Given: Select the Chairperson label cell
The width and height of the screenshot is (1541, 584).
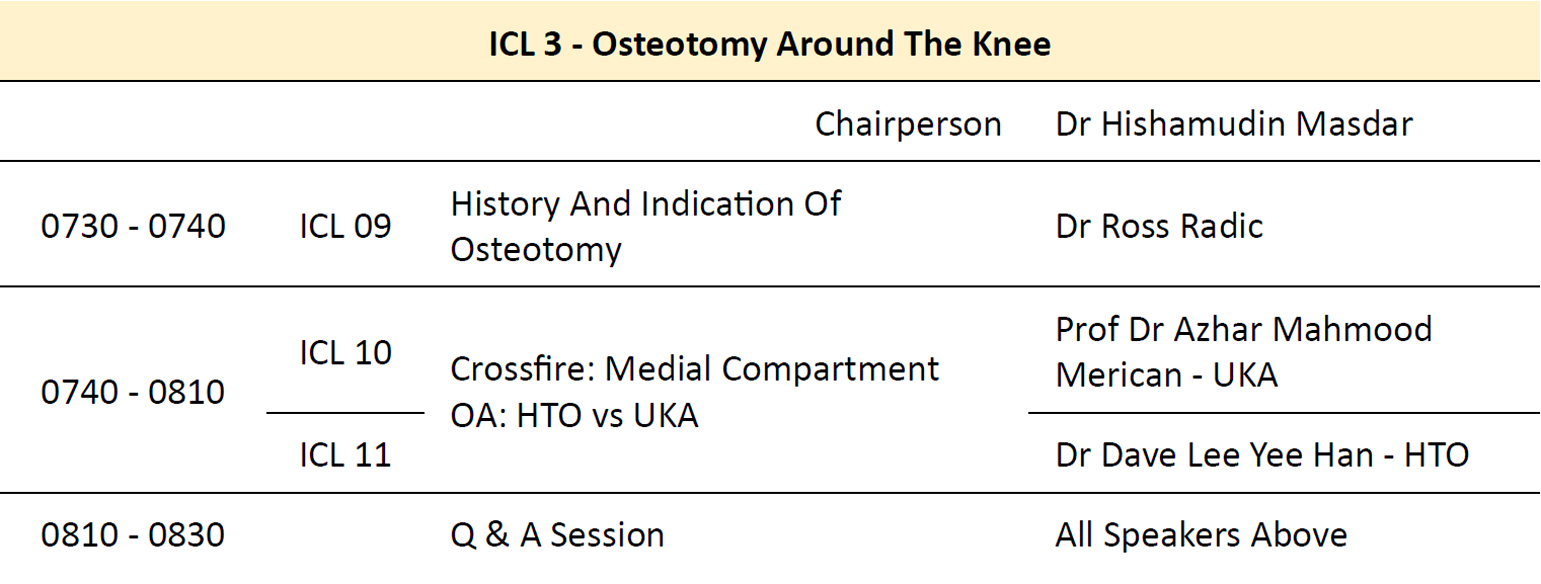Looking at the screenshot, I should click(908, 124).
